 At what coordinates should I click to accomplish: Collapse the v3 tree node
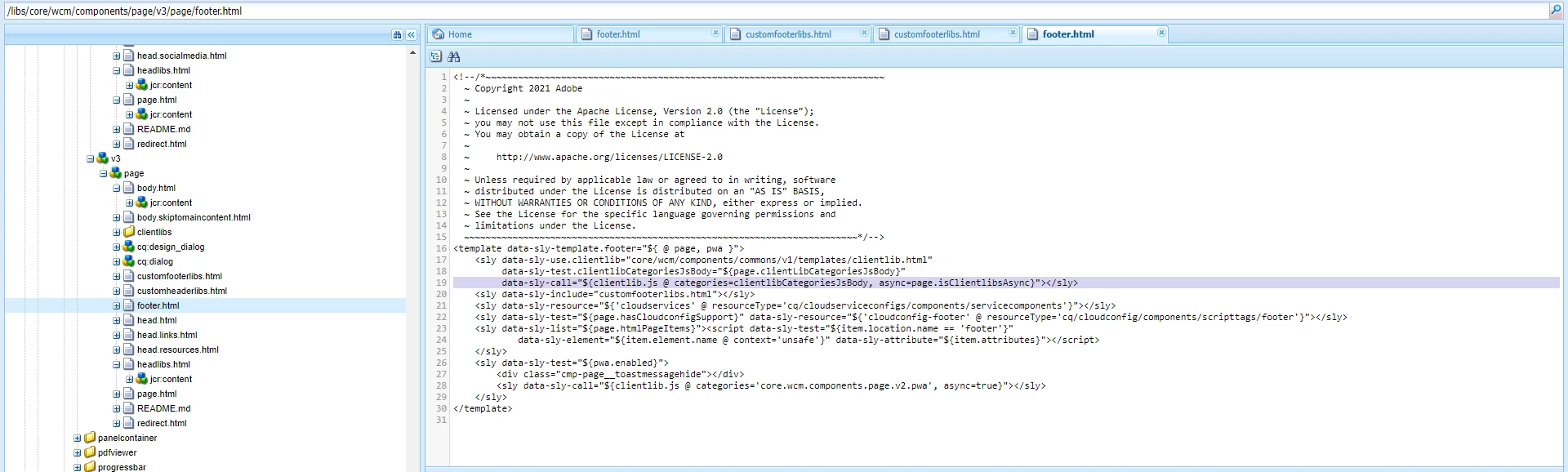(x=91, y=158)
